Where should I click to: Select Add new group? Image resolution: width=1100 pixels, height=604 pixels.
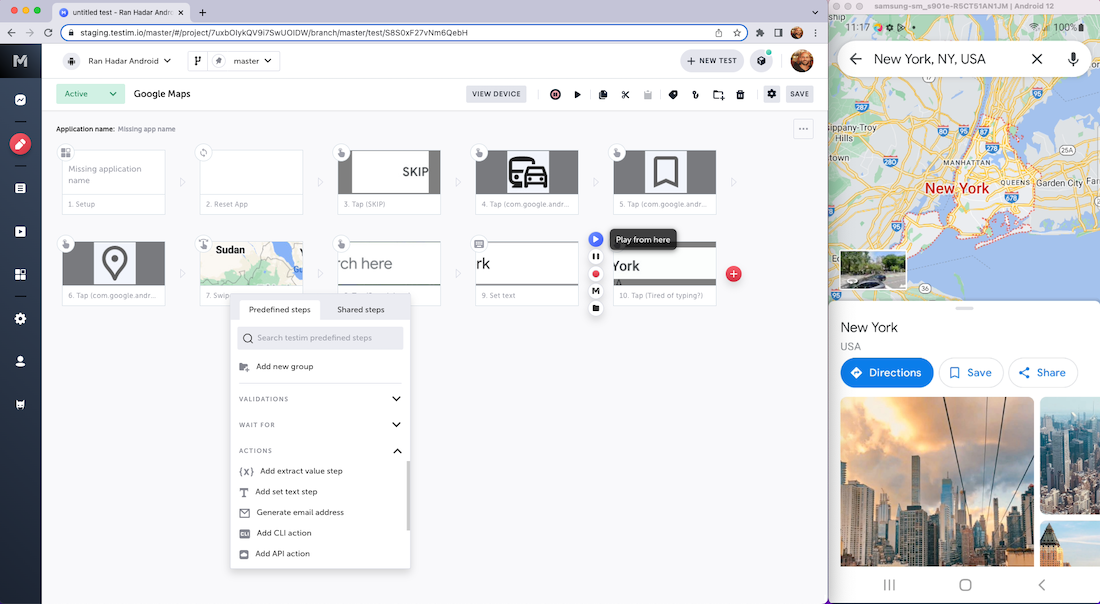pos(284,367)
